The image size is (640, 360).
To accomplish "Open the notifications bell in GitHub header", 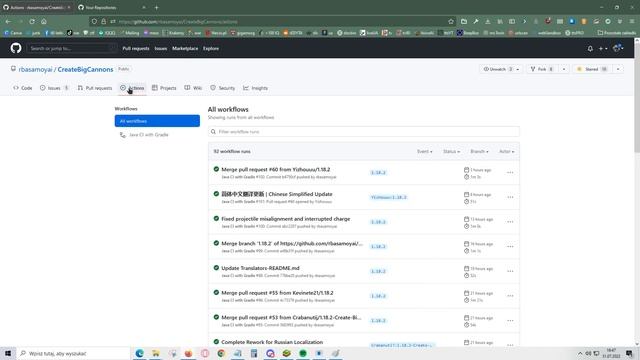I will (x=590, y=49).
